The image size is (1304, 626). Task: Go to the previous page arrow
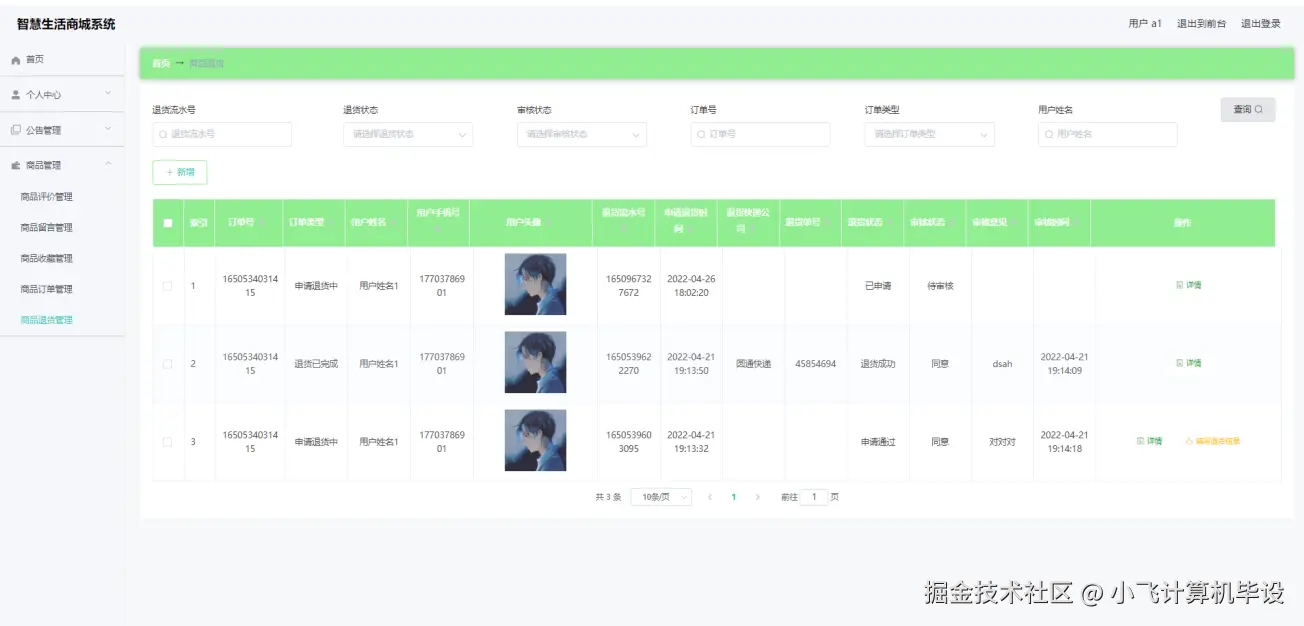(709, 497)
